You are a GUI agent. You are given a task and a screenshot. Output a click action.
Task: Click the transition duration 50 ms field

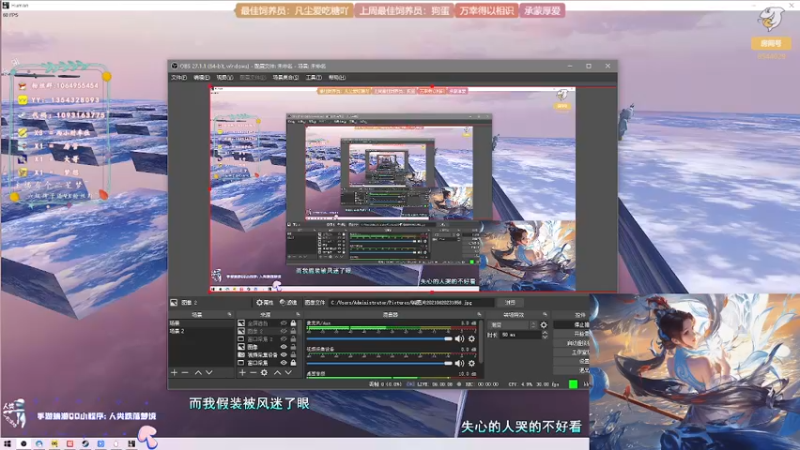[520, 335]
